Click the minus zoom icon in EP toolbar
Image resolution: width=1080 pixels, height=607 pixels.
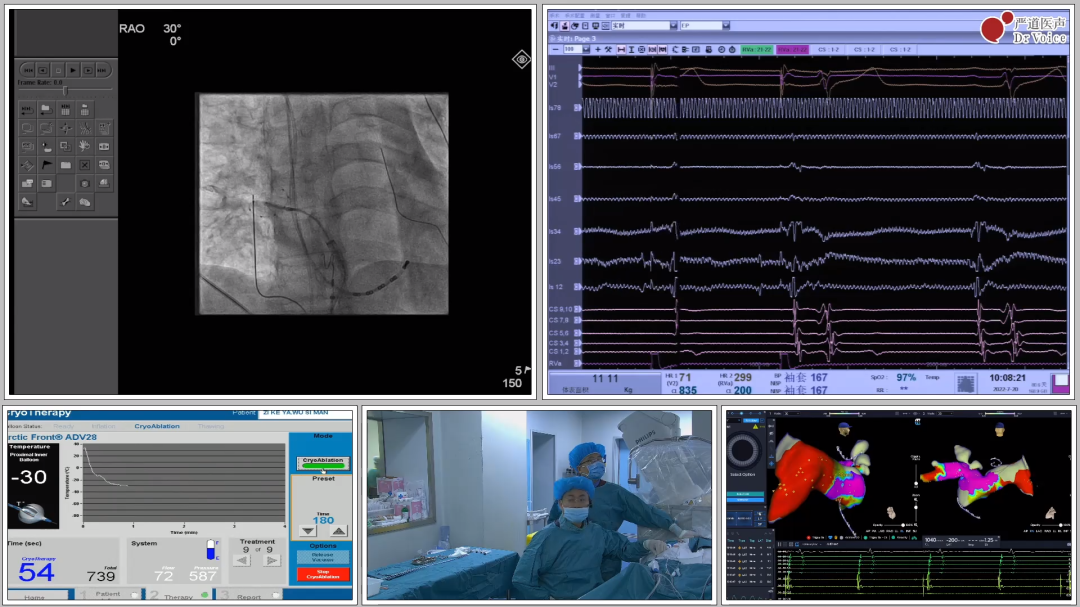(556, 49)
